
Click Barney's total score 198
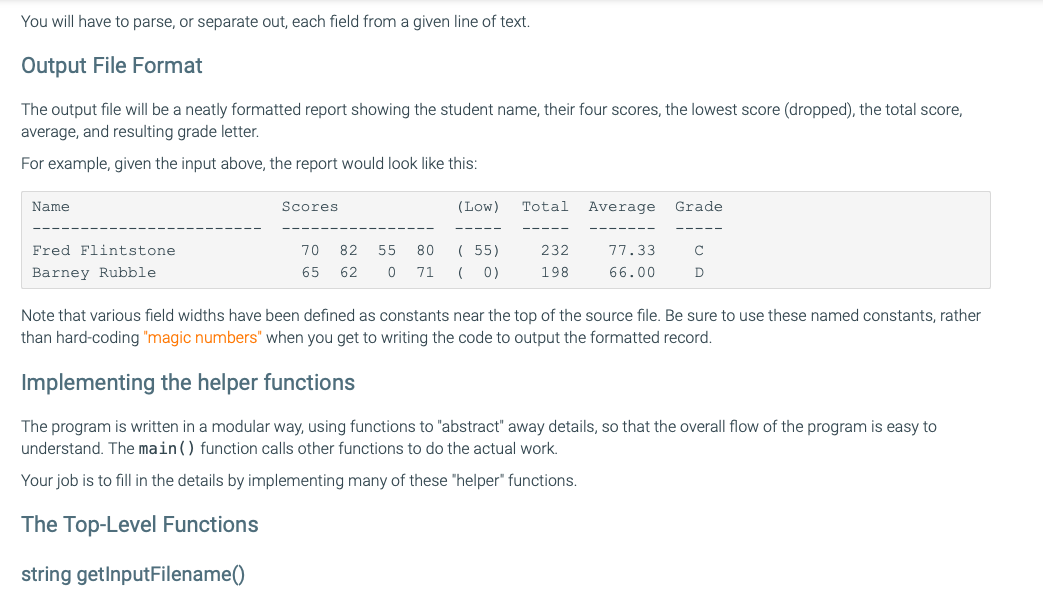pyautogui.click(x=554, y=272)
